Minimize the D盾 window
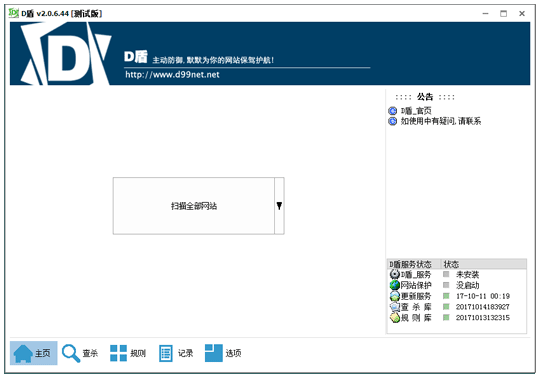This screenshot has width=544, height=383. pos(485,14)
